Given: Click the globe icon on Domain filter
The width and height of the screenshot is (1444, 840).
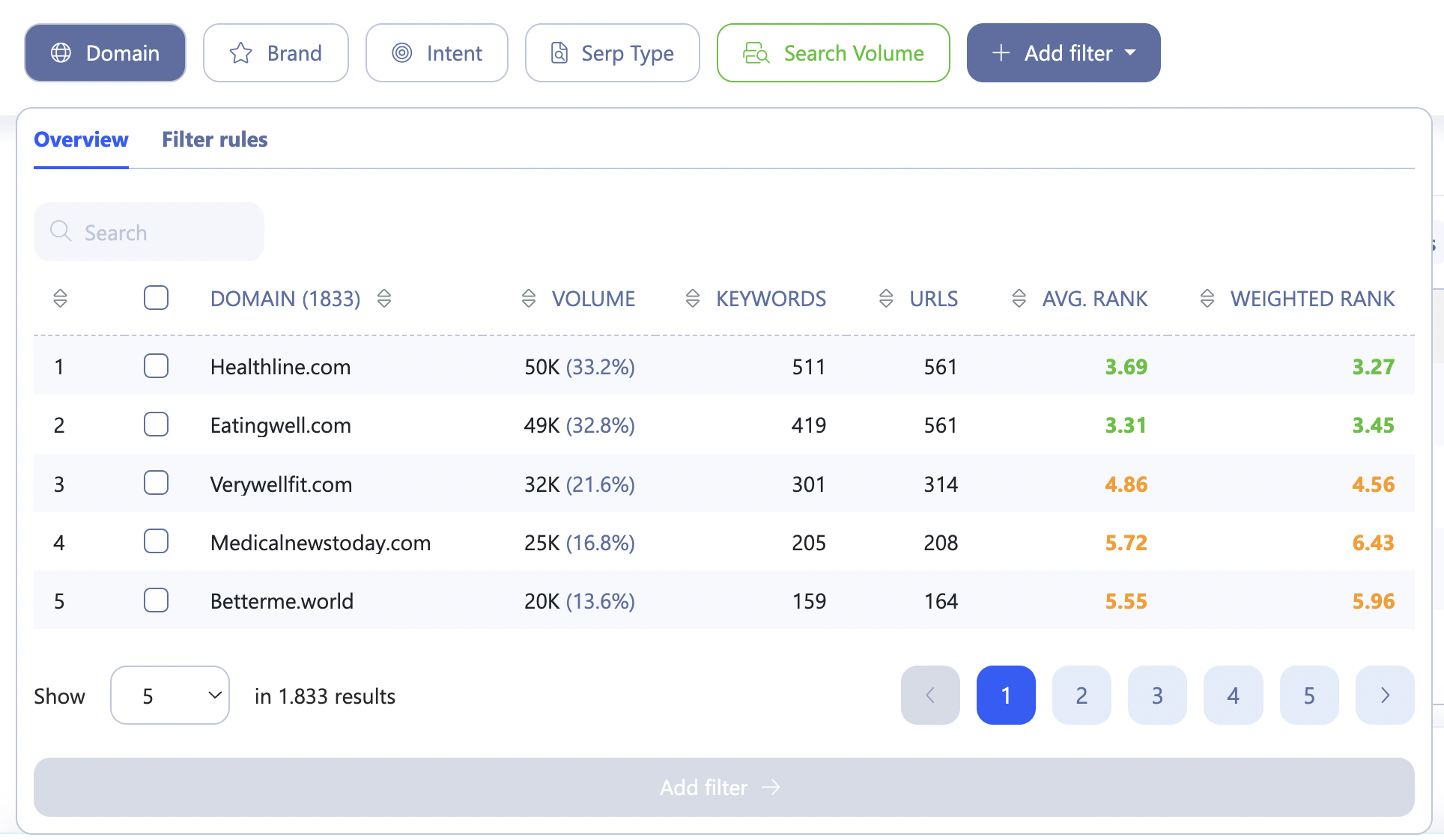Looking at the screenshot, I should [61, 53].
